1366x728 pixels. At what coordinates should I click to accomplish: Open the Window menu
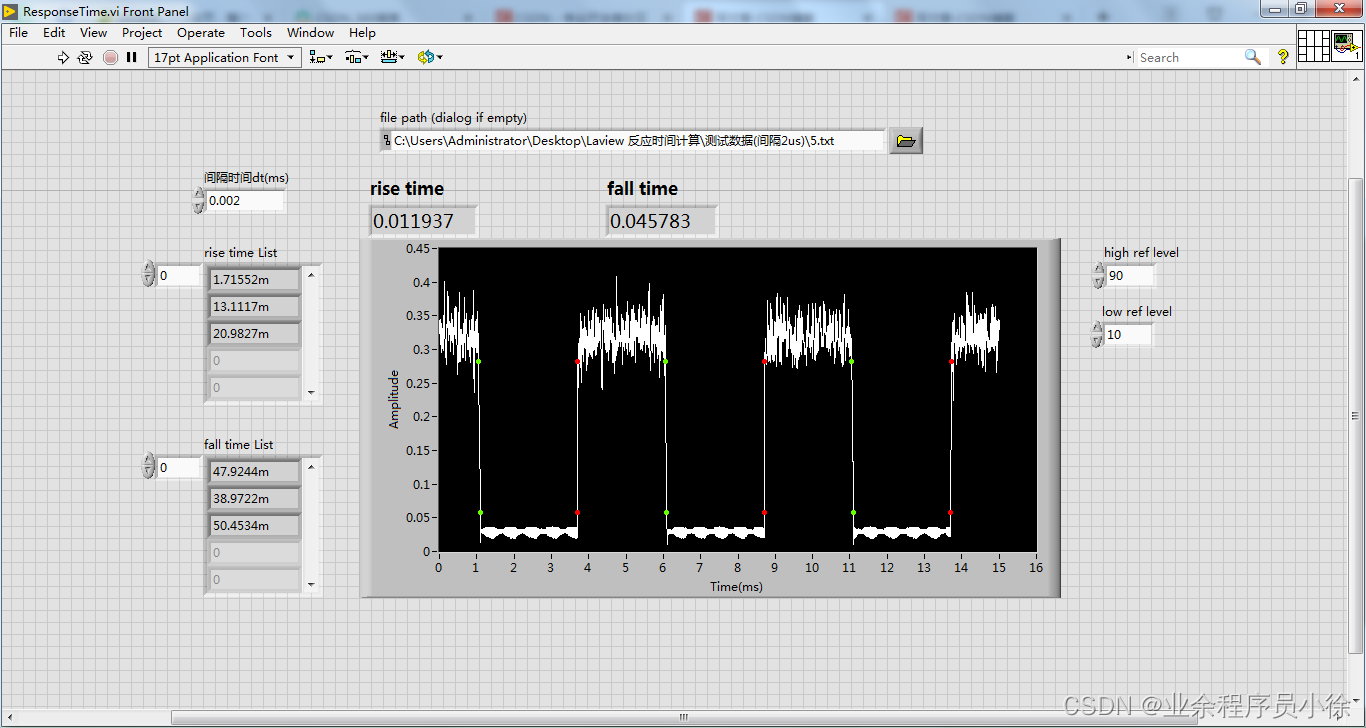pyautogui.click(x=310, y=32)
